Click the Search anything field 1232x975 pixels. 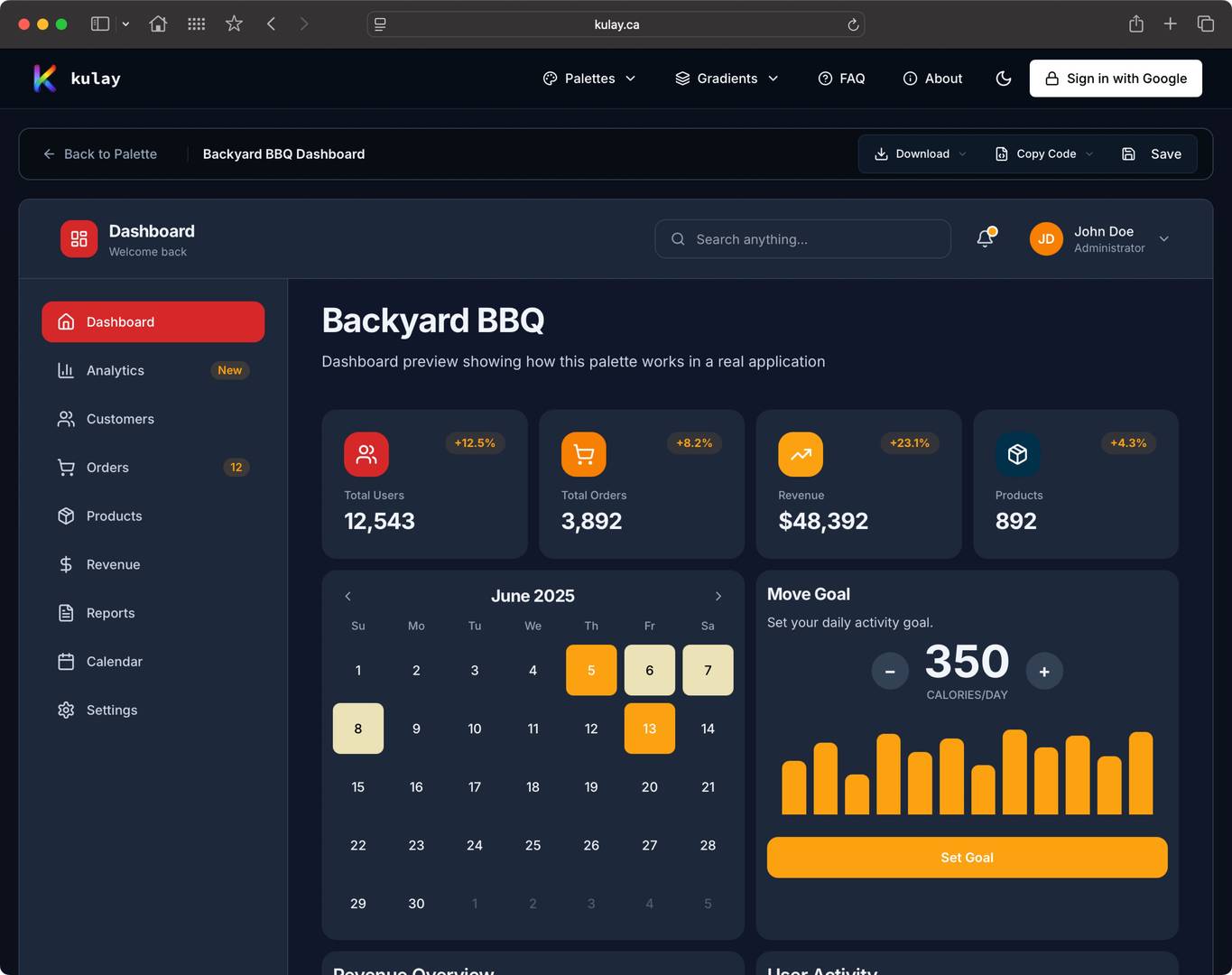(x=802, y=239)
